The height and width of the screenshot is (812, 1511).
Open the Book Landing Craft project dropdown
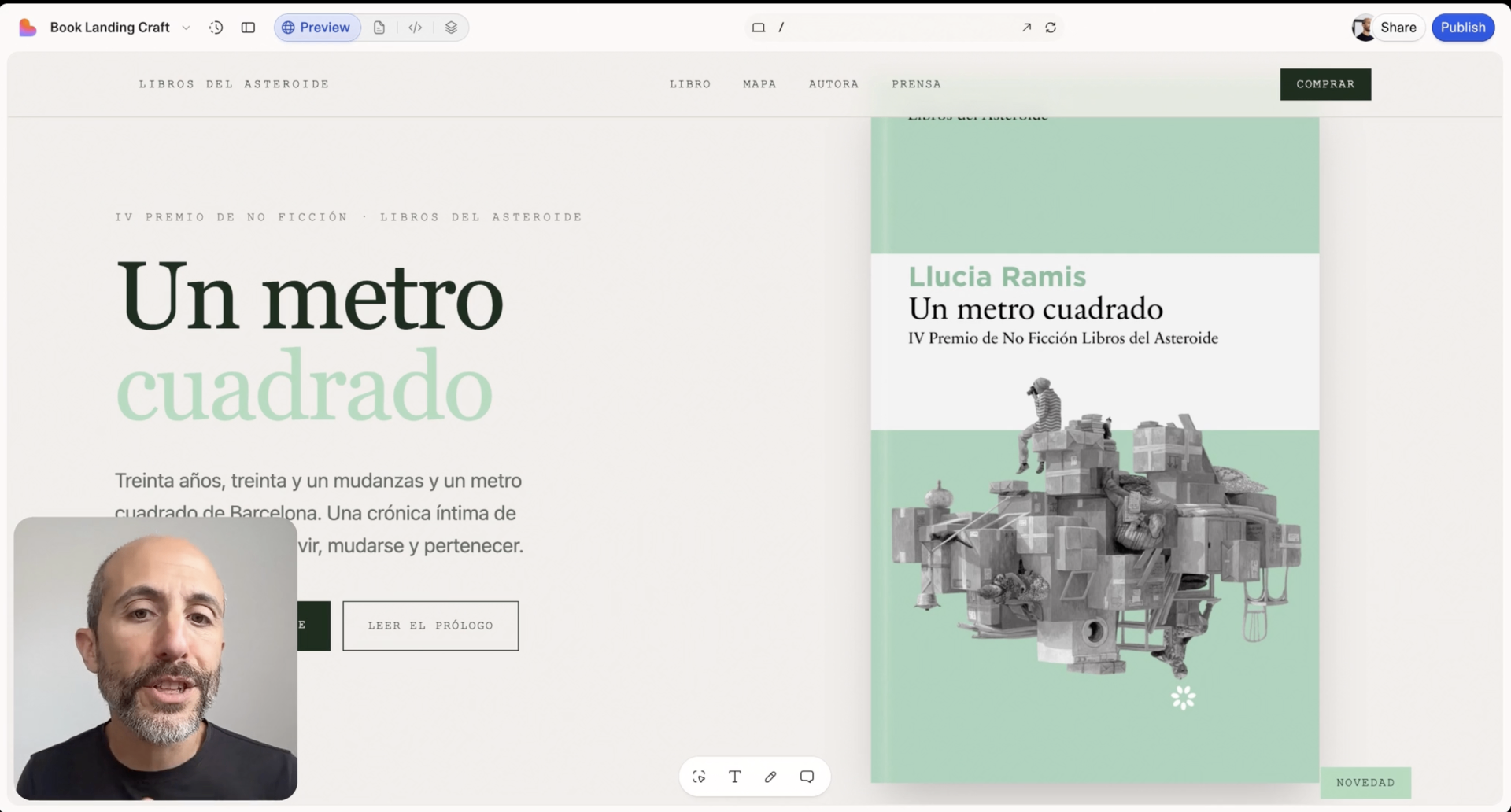(120, 28)
